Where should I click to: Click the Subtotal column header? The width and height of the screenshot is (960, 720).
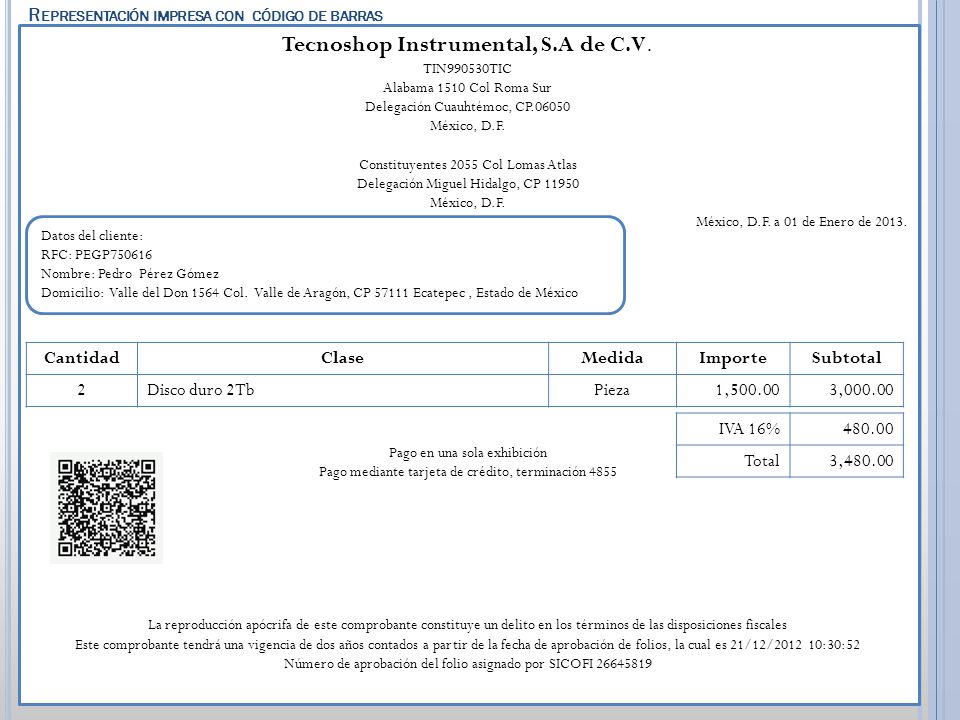(x=847, y=358)
